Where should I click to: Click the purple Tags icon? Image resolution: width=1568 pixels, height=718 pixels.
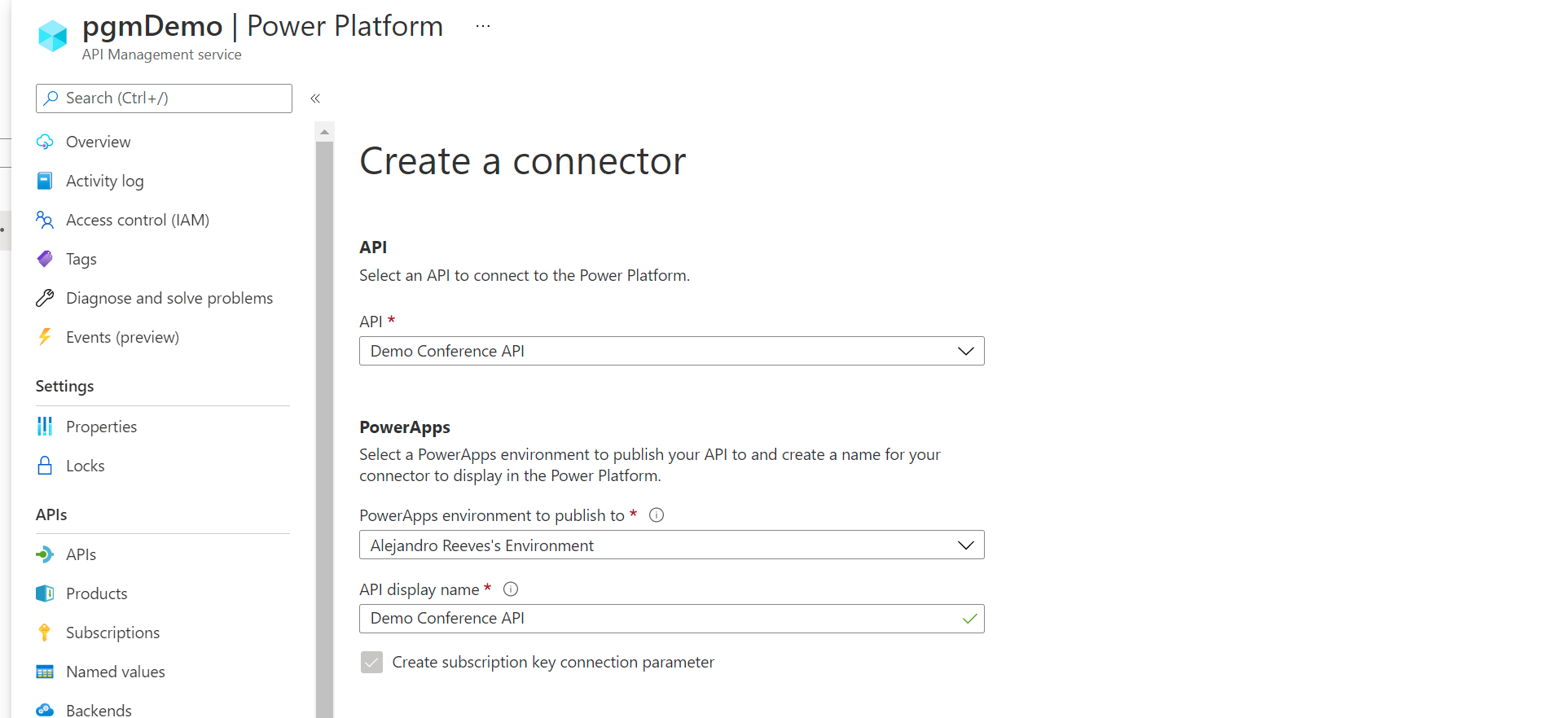[x=45, y=259]
